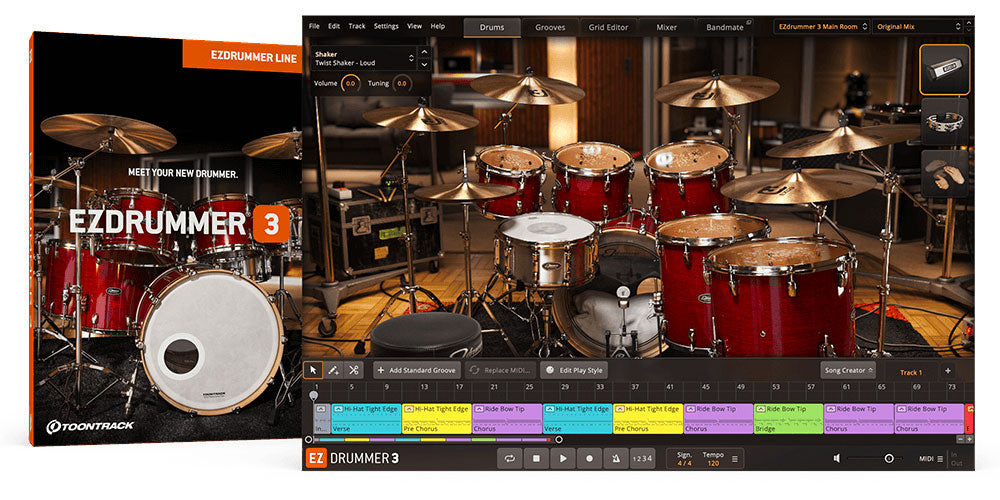Select the arrow pointer tool

click(x=313, y=370)
